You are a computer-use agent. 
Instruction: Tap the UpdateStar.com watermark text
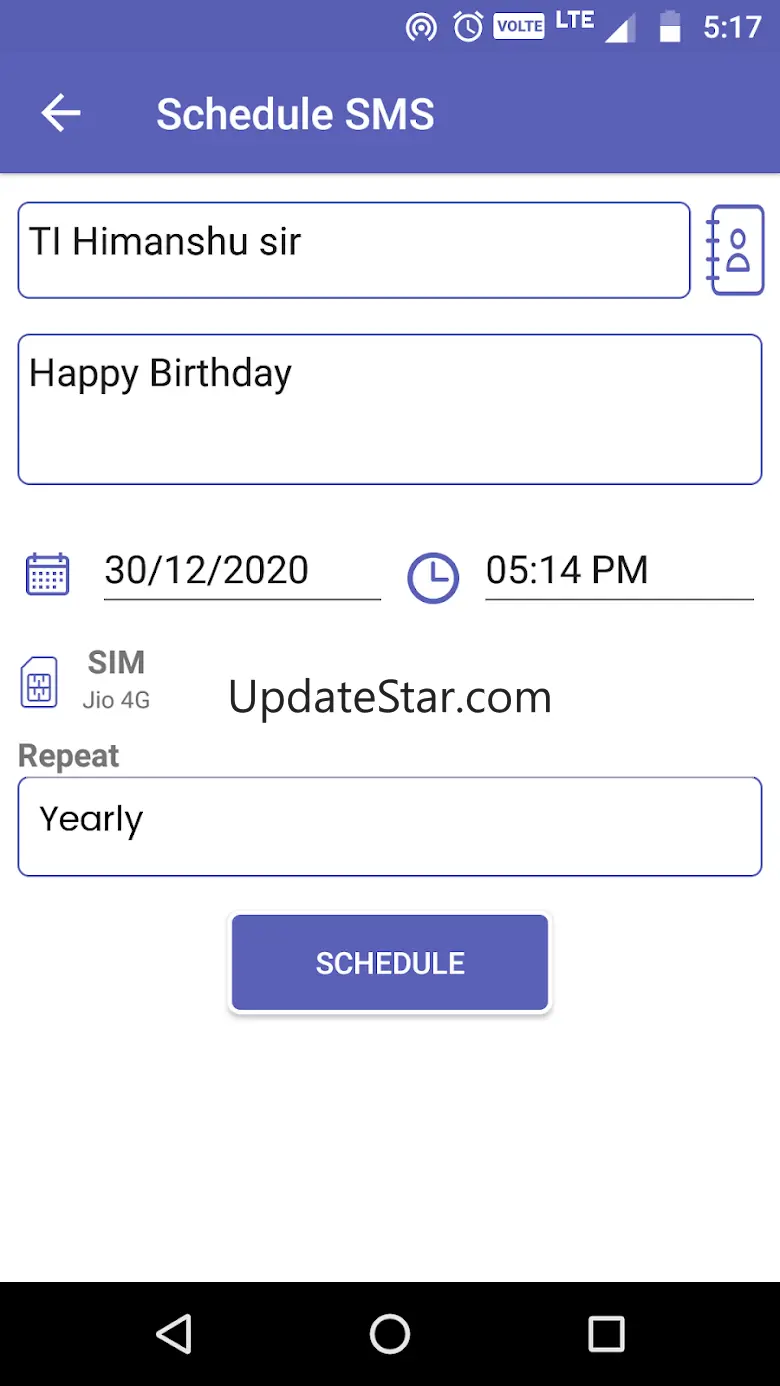390,697
